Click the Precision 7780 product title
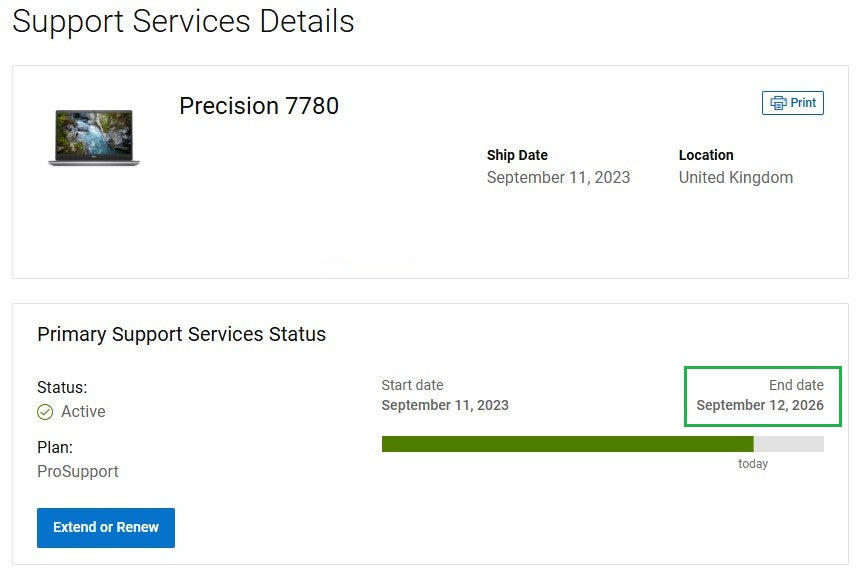This screenshot has width=865, height=573. coord(259,106)
